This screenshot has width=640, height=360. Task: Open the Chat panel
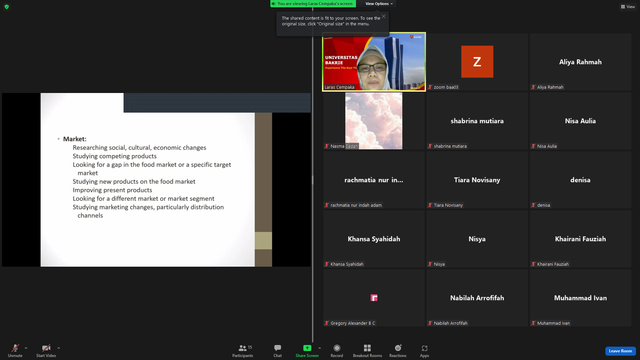278,350
